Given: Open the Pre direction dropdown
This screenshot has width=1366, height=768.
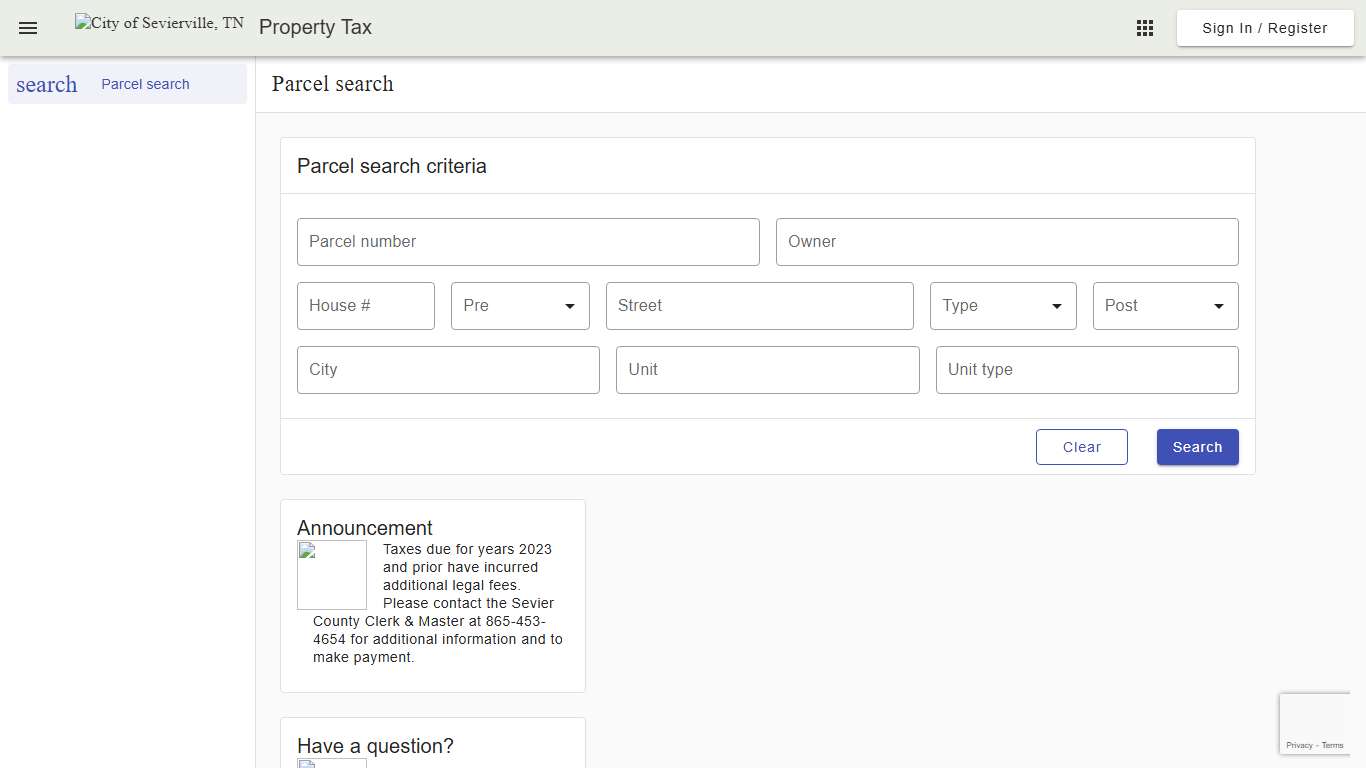Looking at the screenshot, I should click(x=520, y=305).
